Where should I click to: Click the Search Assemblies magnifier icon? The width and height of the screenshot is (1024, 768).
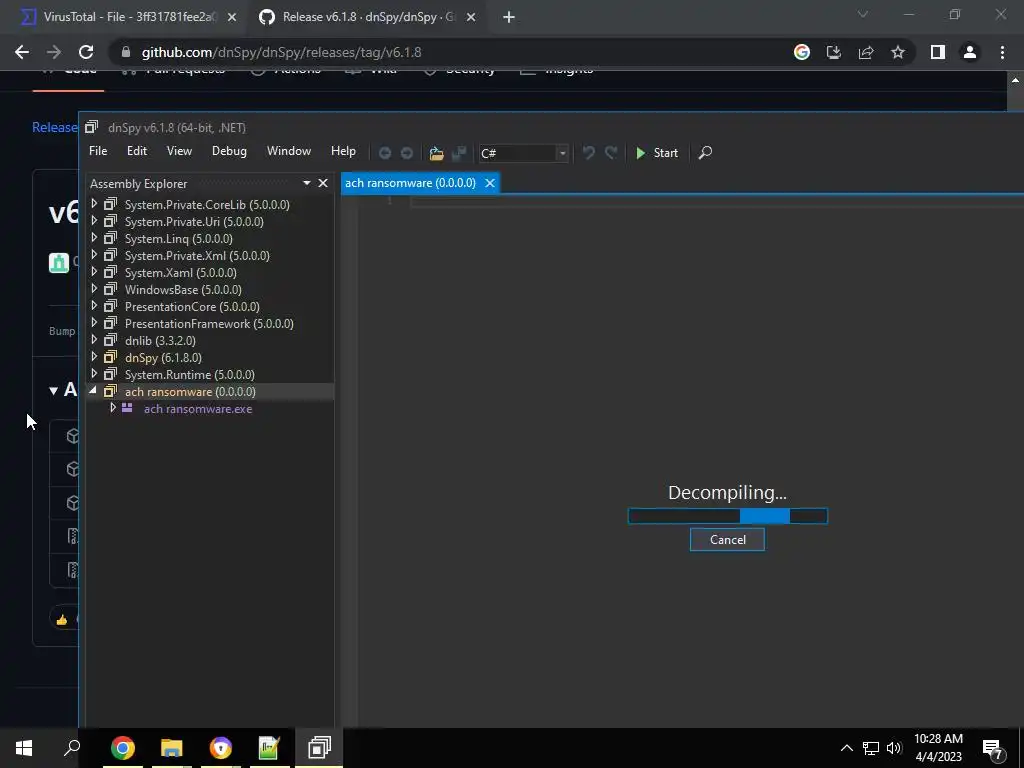(x=705, y=153)
